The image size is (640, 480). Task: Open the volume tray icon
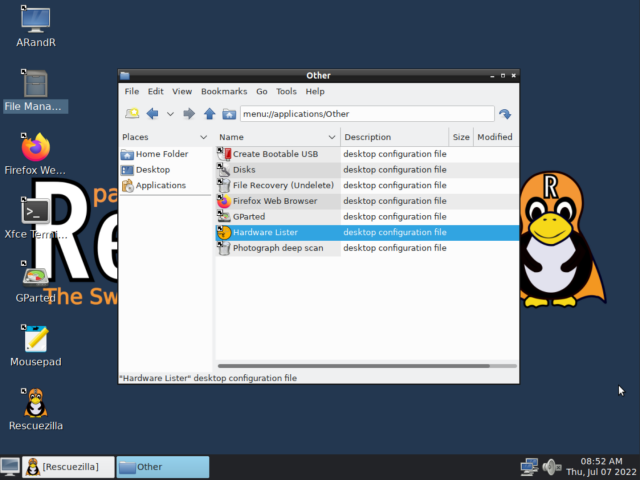551,467
